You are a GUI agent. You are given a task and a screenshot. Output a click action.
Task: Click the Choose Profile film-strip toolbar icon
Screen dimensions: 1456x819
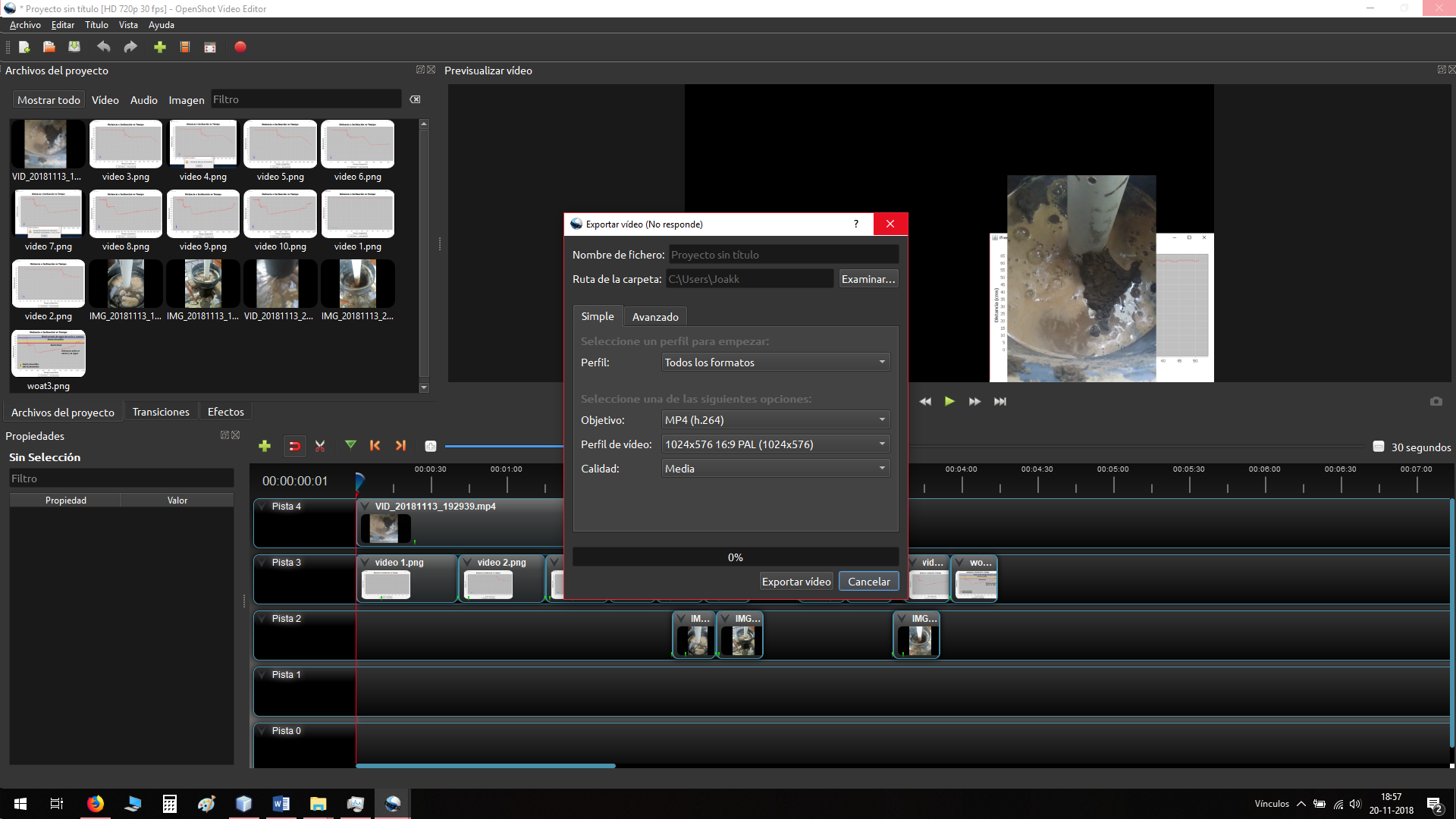click(184, 47)
